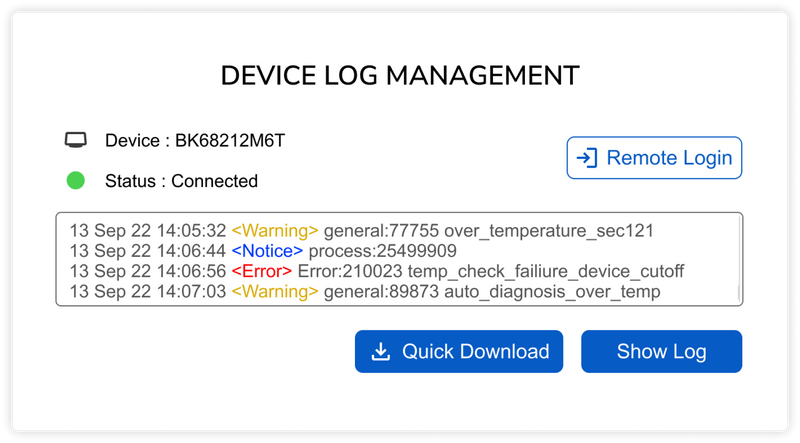Click the red Error tag

pyautogui.click(x=262, y=271)
